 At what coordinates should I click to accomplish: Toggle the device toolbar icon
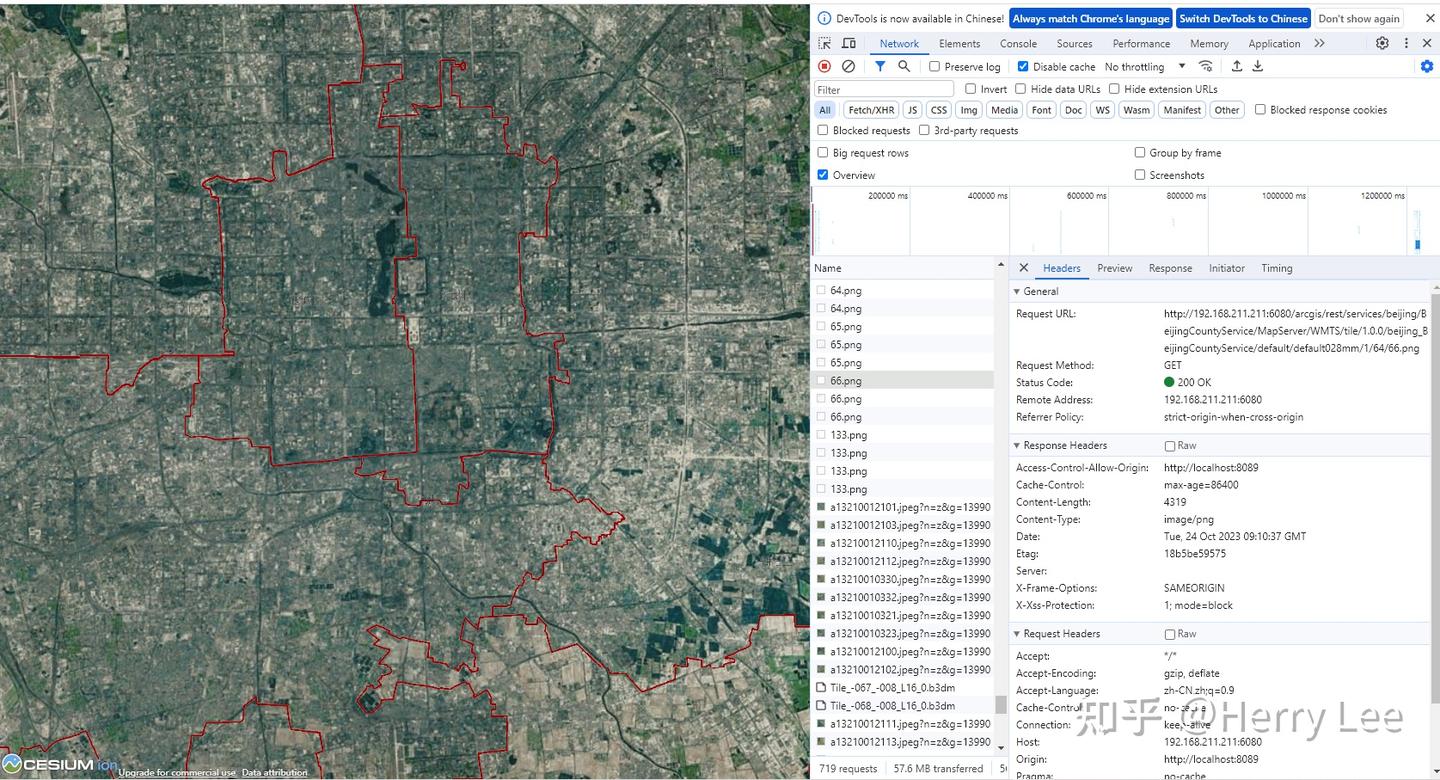(848, 44)
